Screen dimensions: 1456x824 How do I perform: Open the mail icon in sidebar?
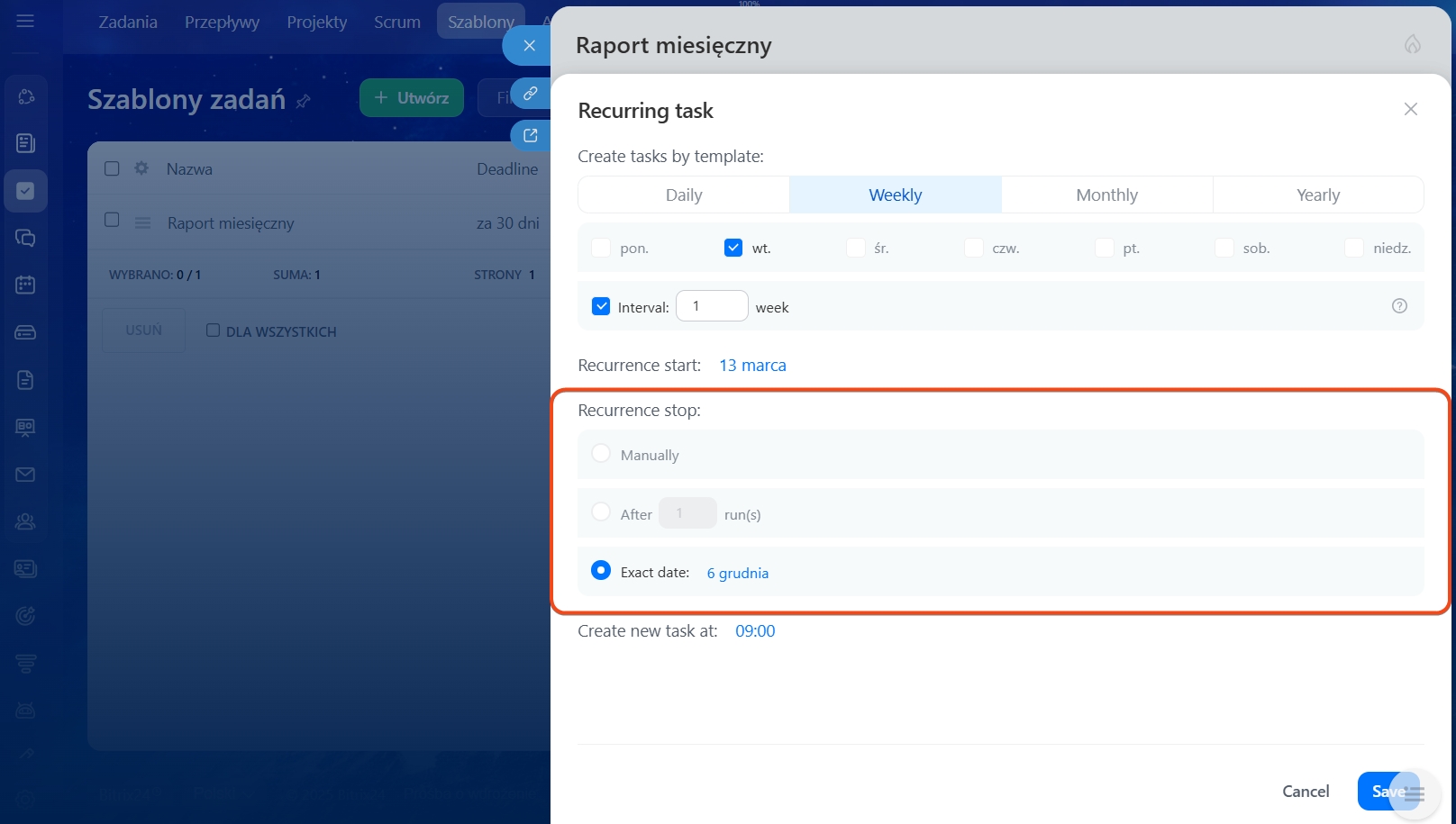tap(25, 475)
